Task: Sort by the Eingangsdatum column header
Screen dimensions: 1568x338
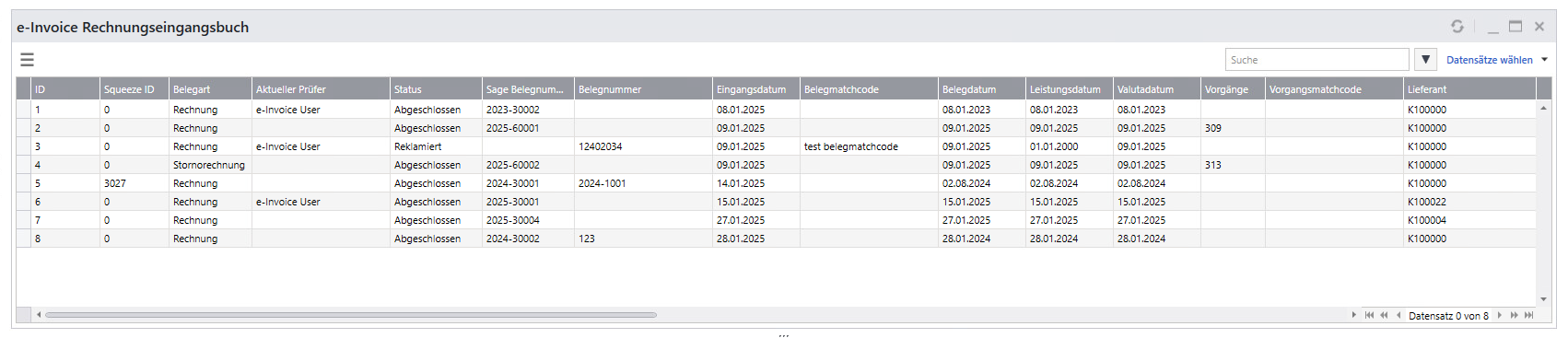Action: pos(756,89)
